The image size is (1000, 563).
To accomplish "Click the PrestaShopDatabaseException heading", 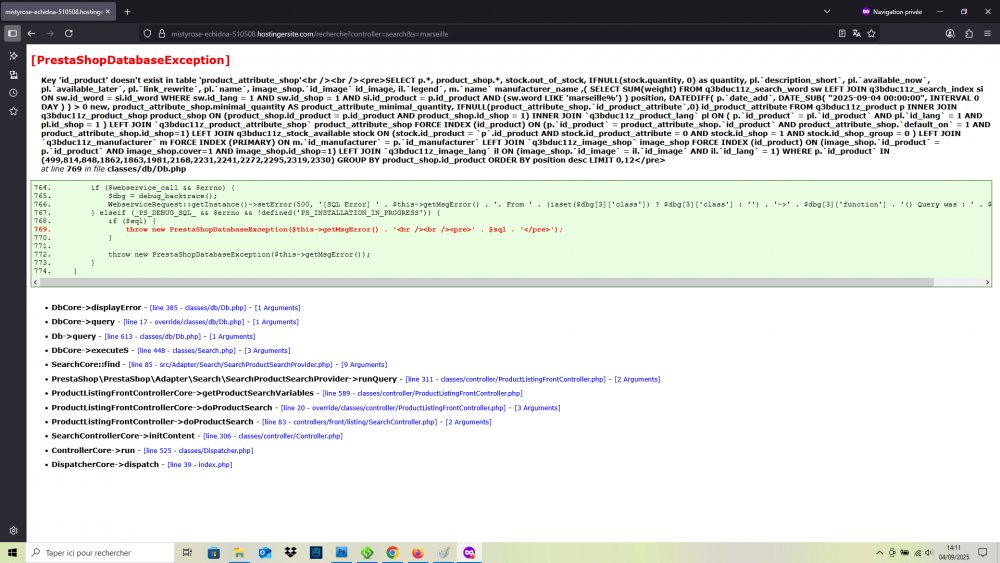I will 131,60.
